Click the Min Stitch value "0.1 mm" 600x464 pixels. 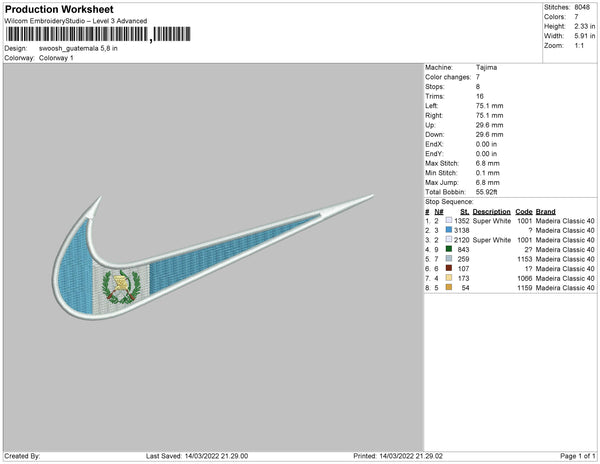coord(488,173)
